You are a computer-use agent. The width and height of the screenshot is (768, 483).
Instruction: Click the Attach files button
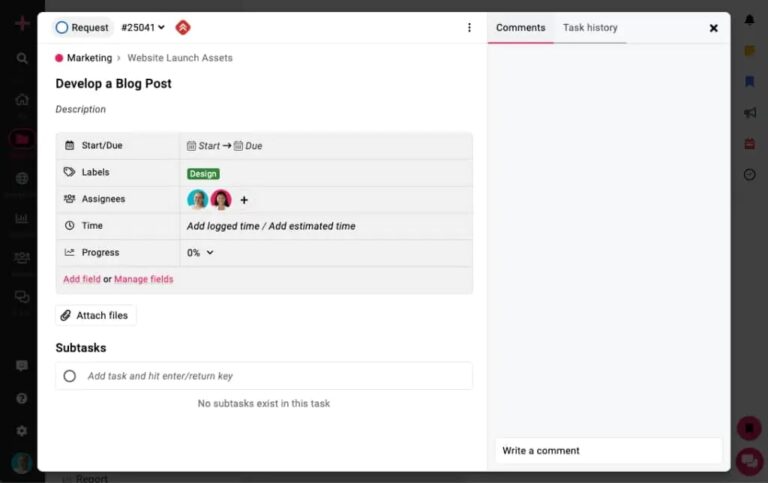point(95,316)
